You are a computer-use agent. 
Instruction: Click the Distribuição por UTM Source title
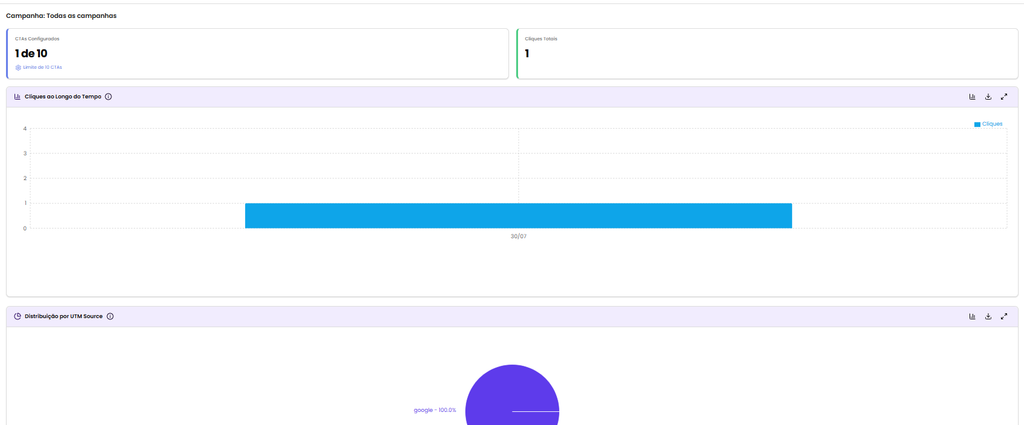(64, 317)
